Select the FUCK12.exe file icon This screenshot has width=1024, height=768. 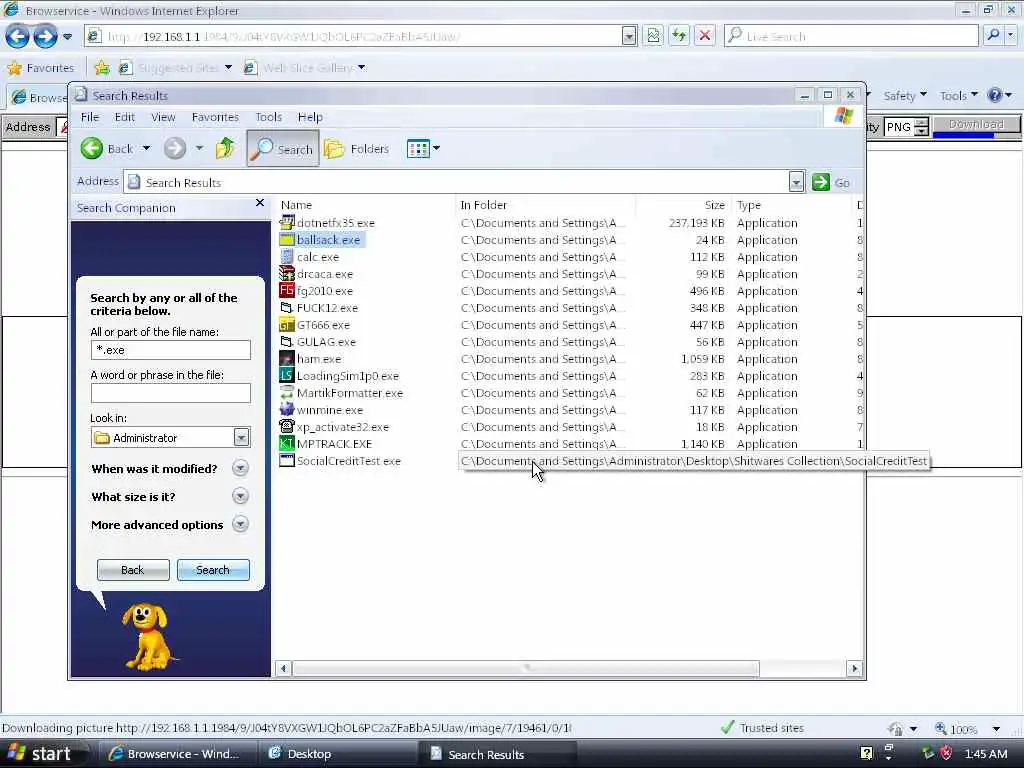[x=287, y=308]
